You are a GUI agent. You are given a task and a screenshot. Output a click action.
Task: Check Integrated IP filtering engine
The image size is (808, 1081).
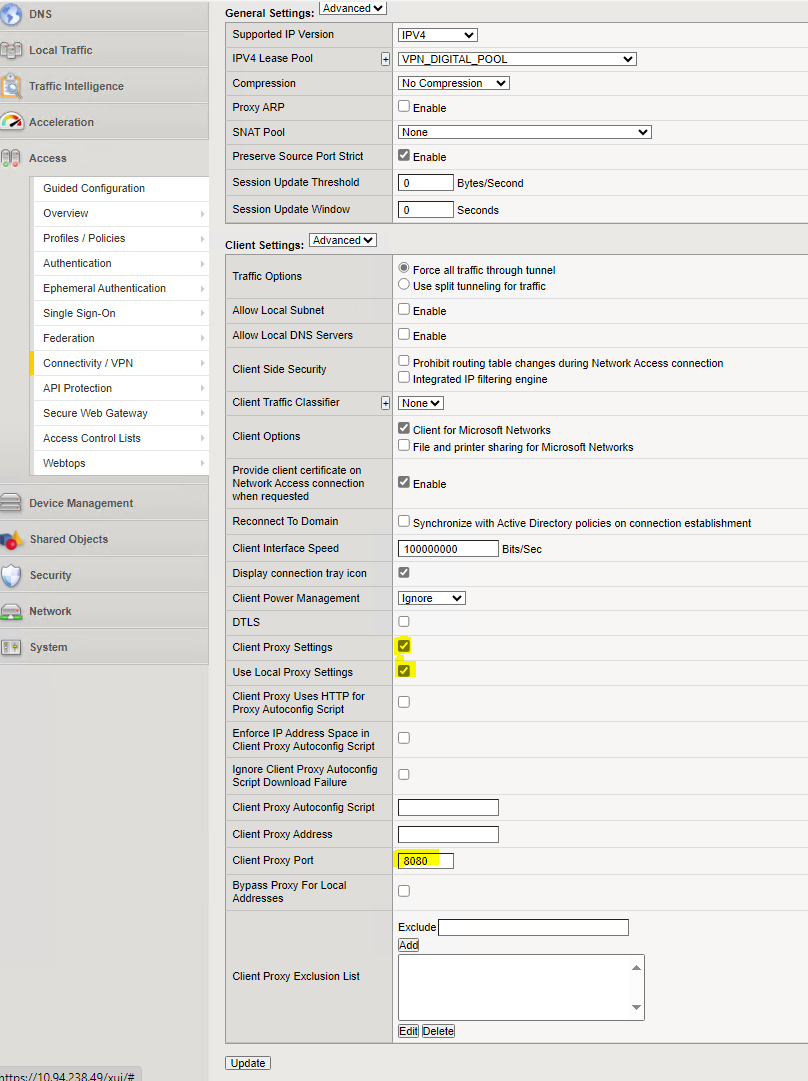[x=404, y=377]
